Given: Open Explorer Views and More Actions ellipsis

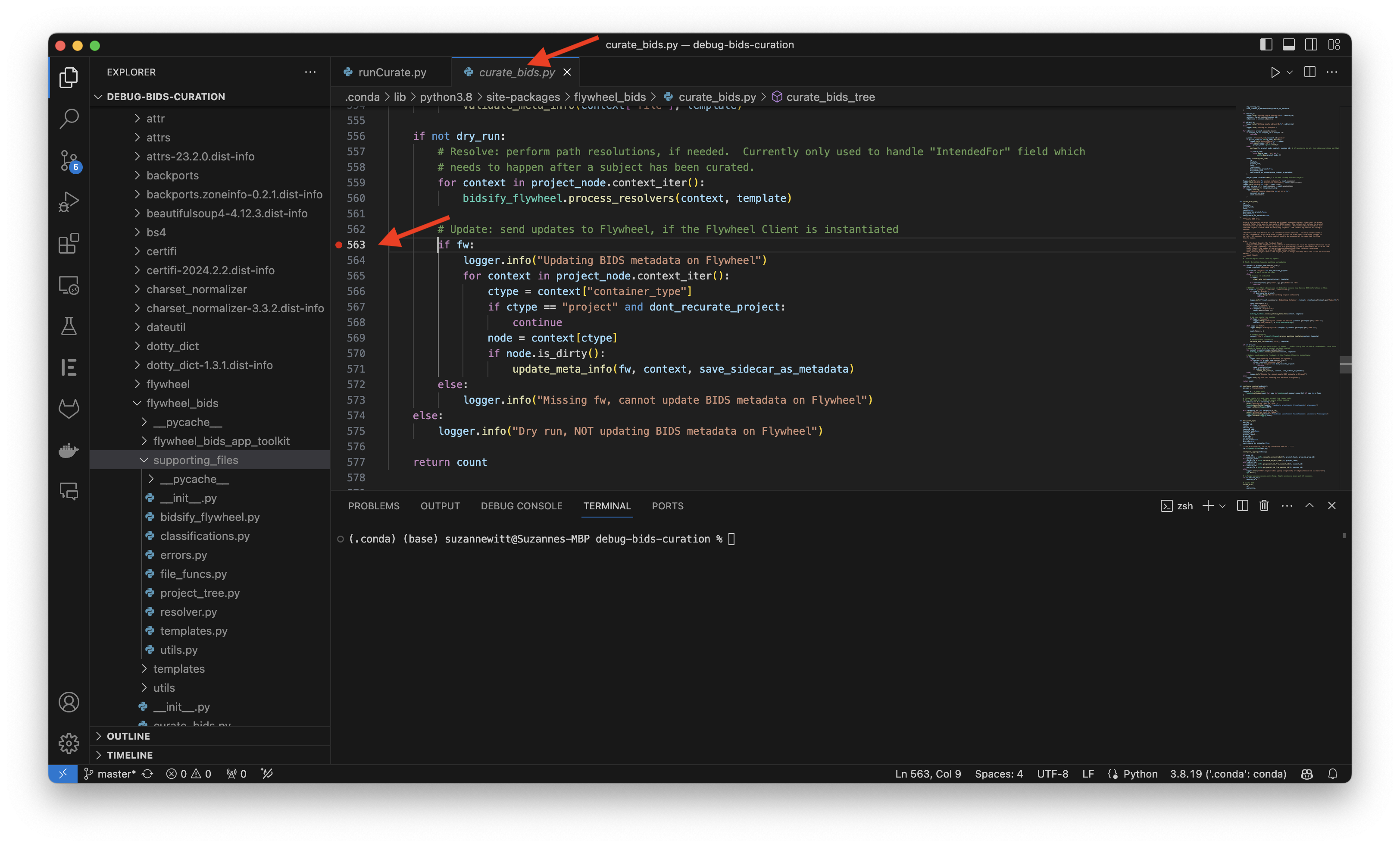Looking at the screenshot, I should pos(310,72).
